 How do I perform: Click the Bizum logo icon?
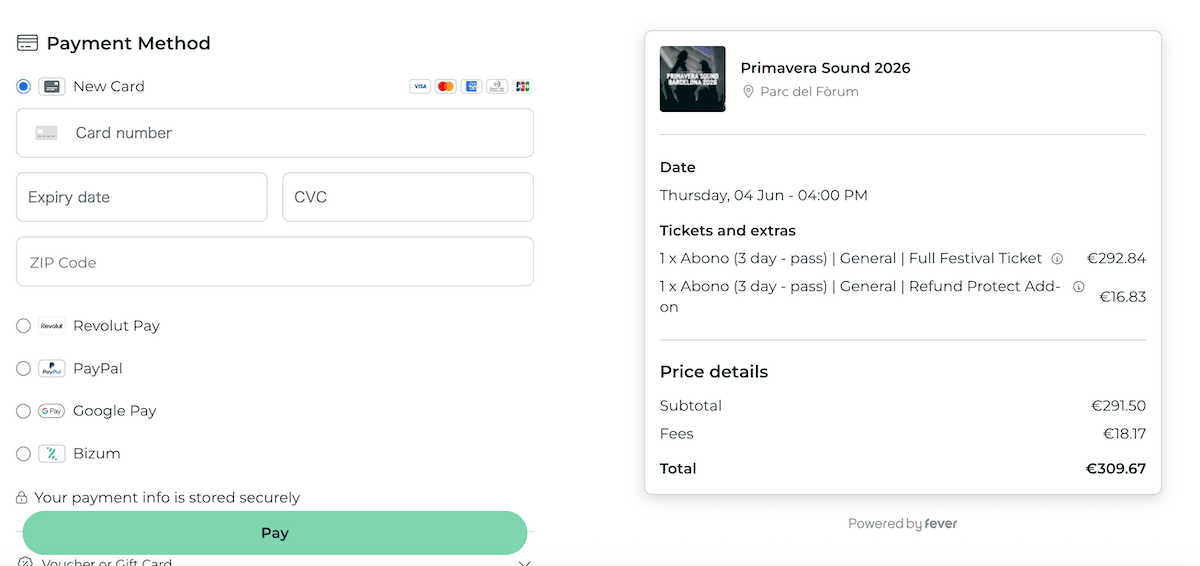point(52,454)
